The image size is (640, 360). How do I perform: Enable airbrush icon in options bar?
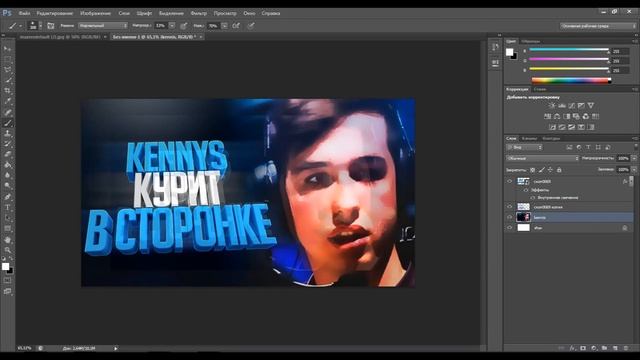pos(236,26)
